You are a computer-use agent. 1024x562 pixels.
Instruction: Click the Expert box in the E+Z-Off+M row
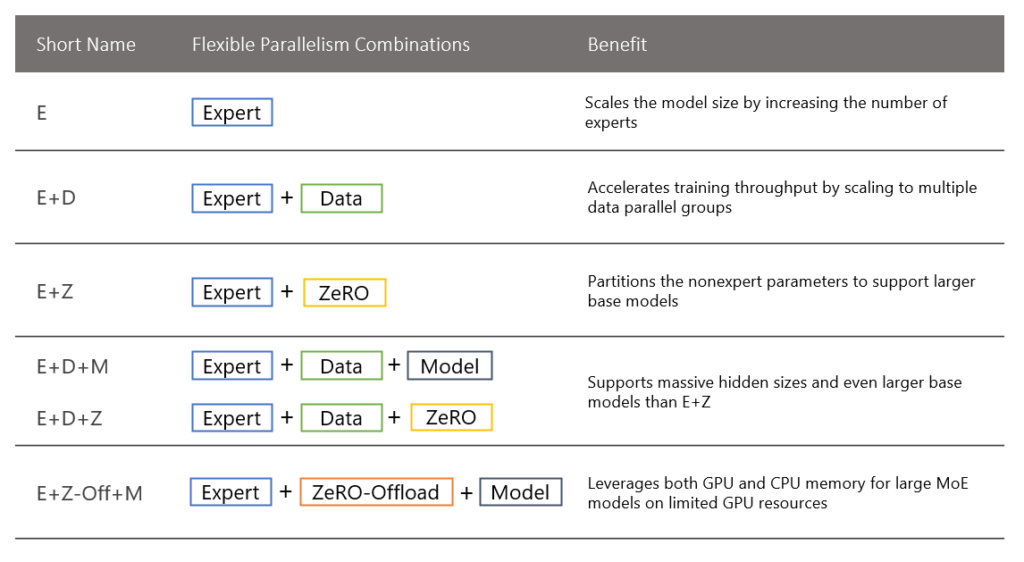click(x=231, y=493)
